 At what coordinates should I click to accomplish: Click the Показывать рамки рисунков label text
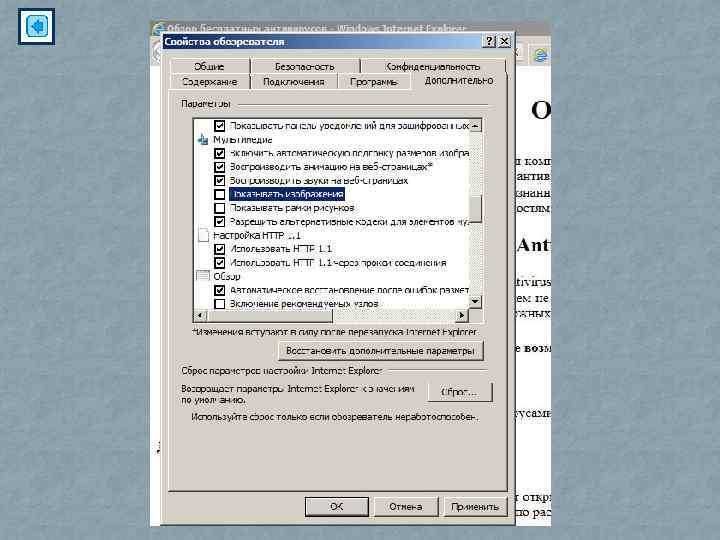click(292, 208)
